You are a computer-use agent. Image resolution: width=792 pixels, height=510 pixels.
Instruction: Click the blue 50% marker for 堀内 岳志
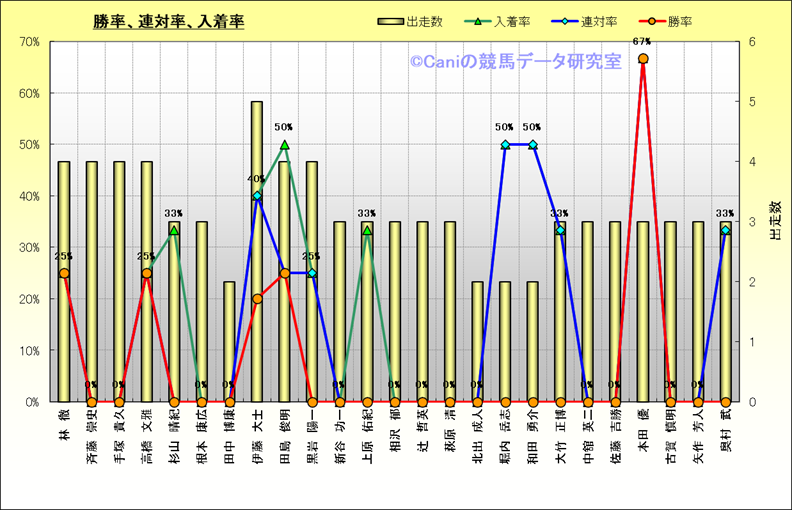click(x=505, y=145)
